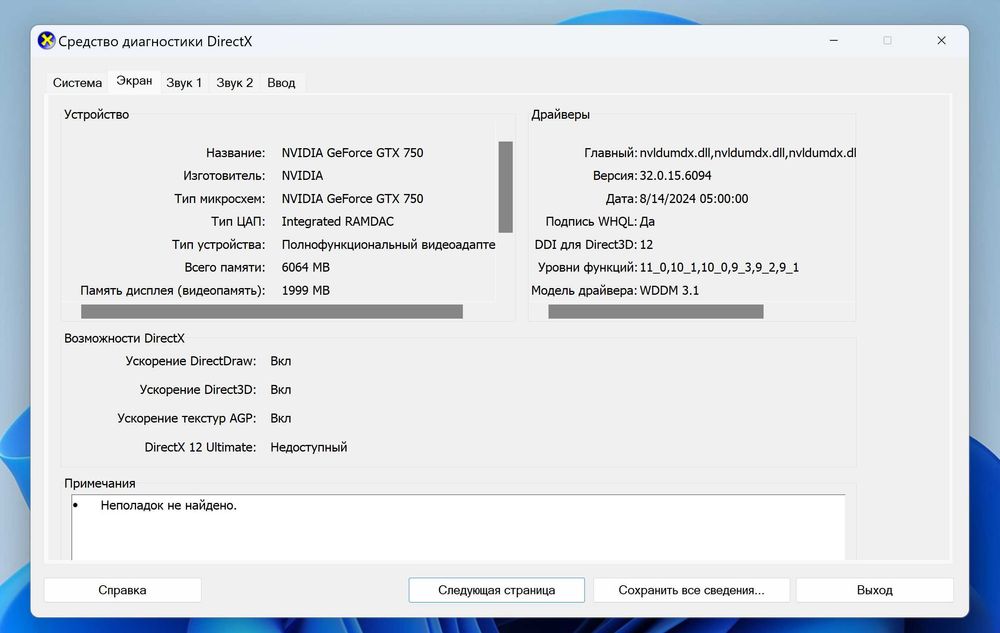Click the 6064 MB total memory value
1000x633 pixels.
click(305, 268)
